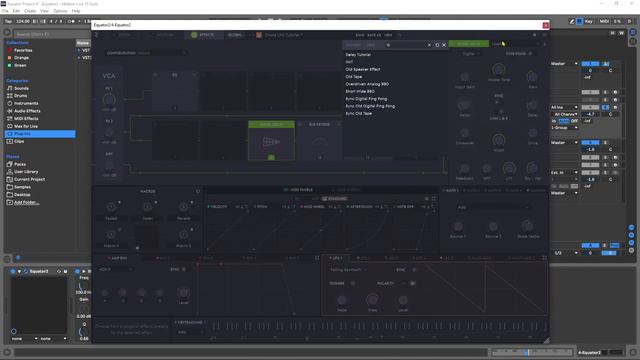This screenshot has width=640, height=360.
Task: Open the Clips category
Action: (x=19, y=141)
